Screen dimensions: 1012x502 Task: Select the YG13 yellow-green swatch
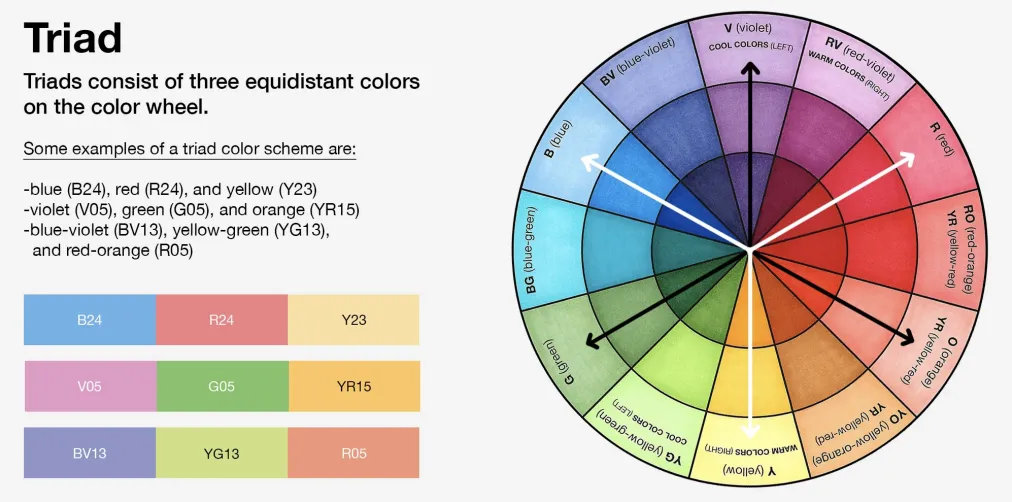tap(222, 453)
